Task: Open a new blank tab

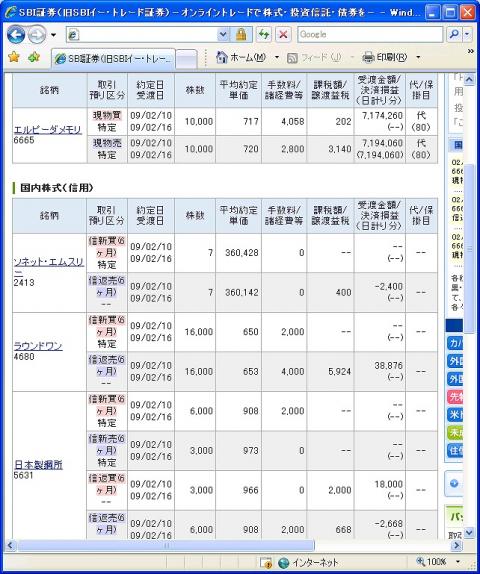Action: coord(186,59)
